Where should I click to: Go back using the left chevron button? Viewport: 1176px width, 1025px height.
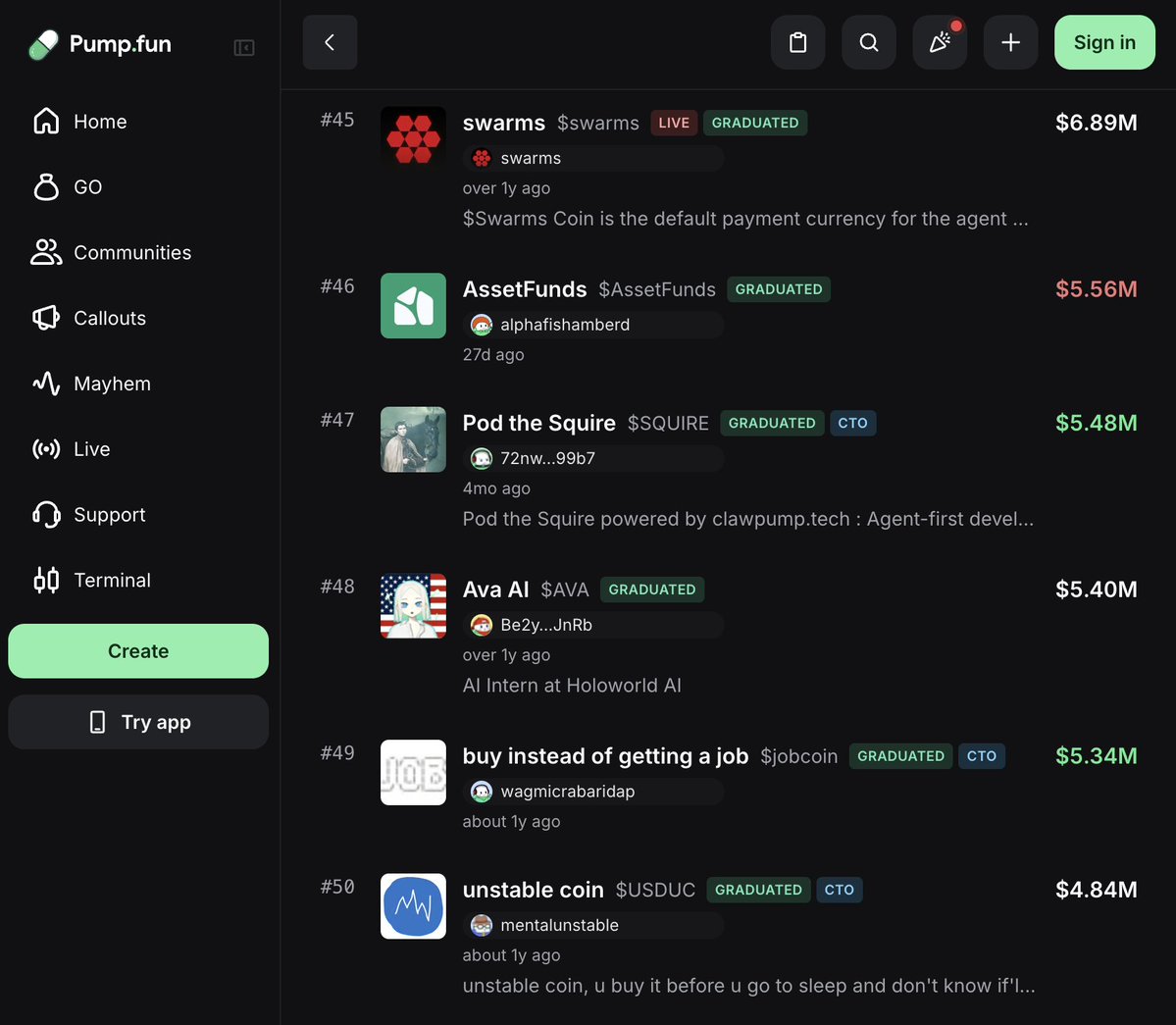click(x=330, y=42)
